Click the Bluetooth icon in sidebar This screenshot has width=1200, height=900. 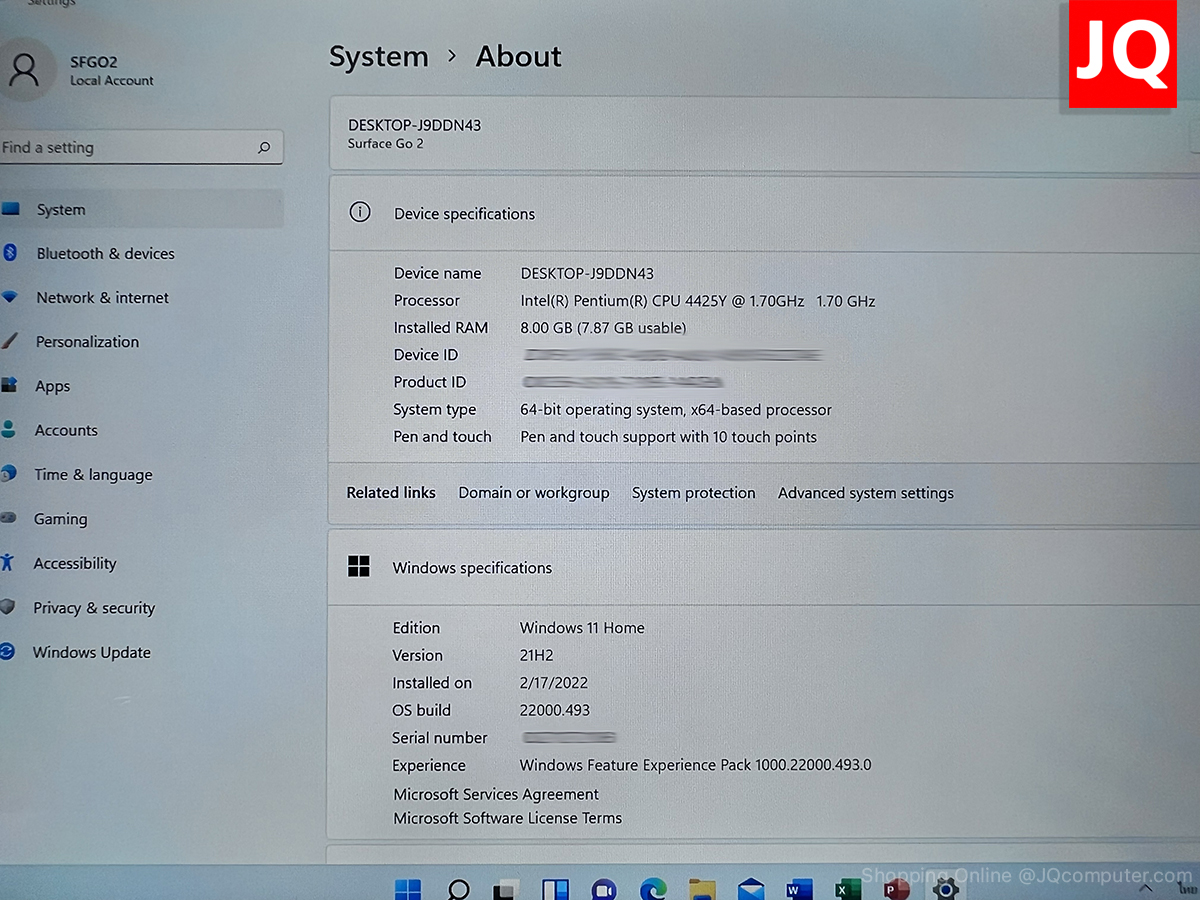(10, 253)
